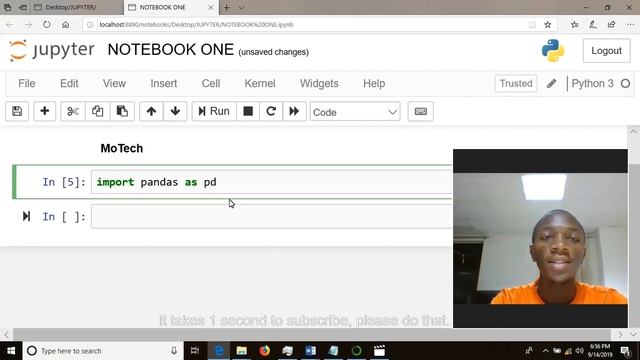Click the Python 3 kernel name
The image size is (640, 360).
592,84
